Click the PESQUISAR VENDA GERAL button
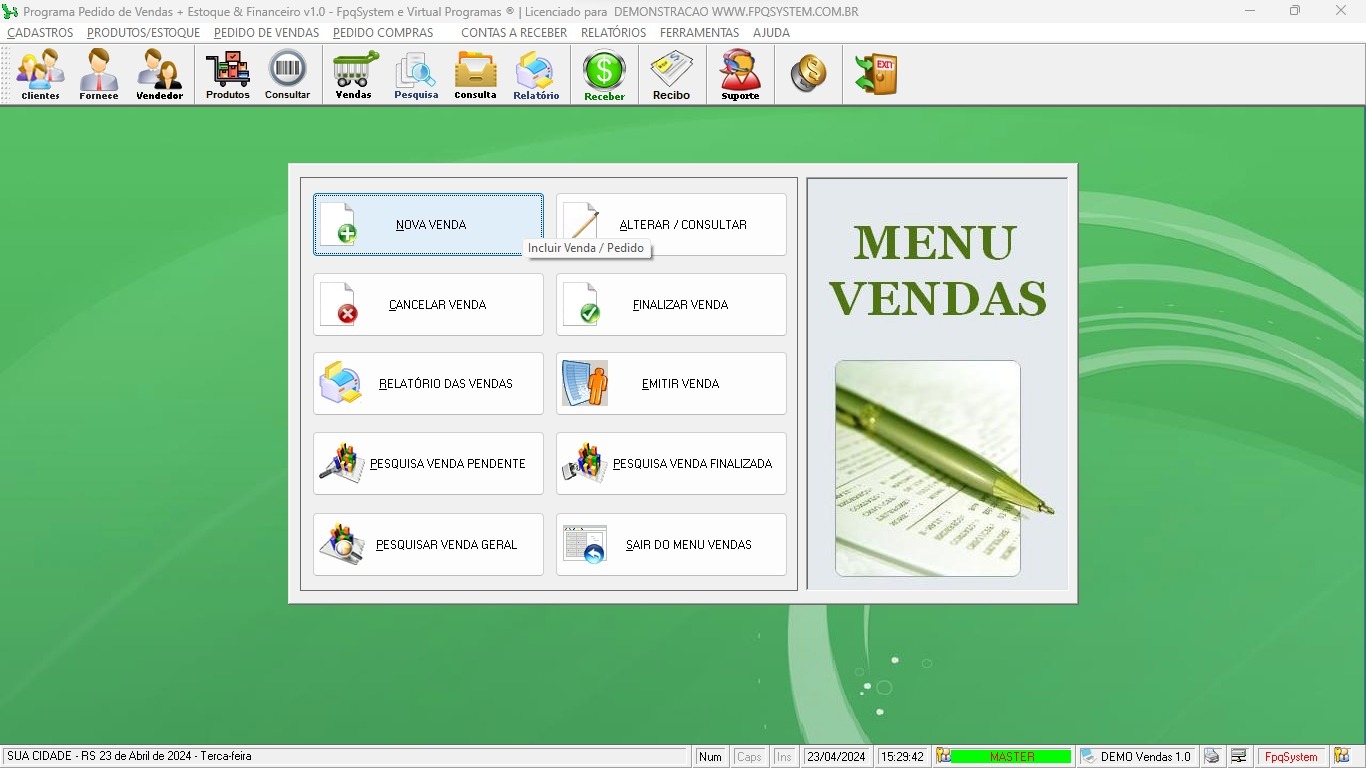1366x768 pixels. pyautogui.click(x=428, y=545)
